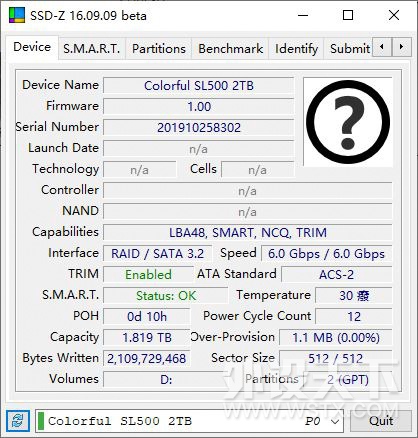The height and width of the screenshot is (438, 418).
Task: Click the Serial Number field
Action: click(199, 128)
